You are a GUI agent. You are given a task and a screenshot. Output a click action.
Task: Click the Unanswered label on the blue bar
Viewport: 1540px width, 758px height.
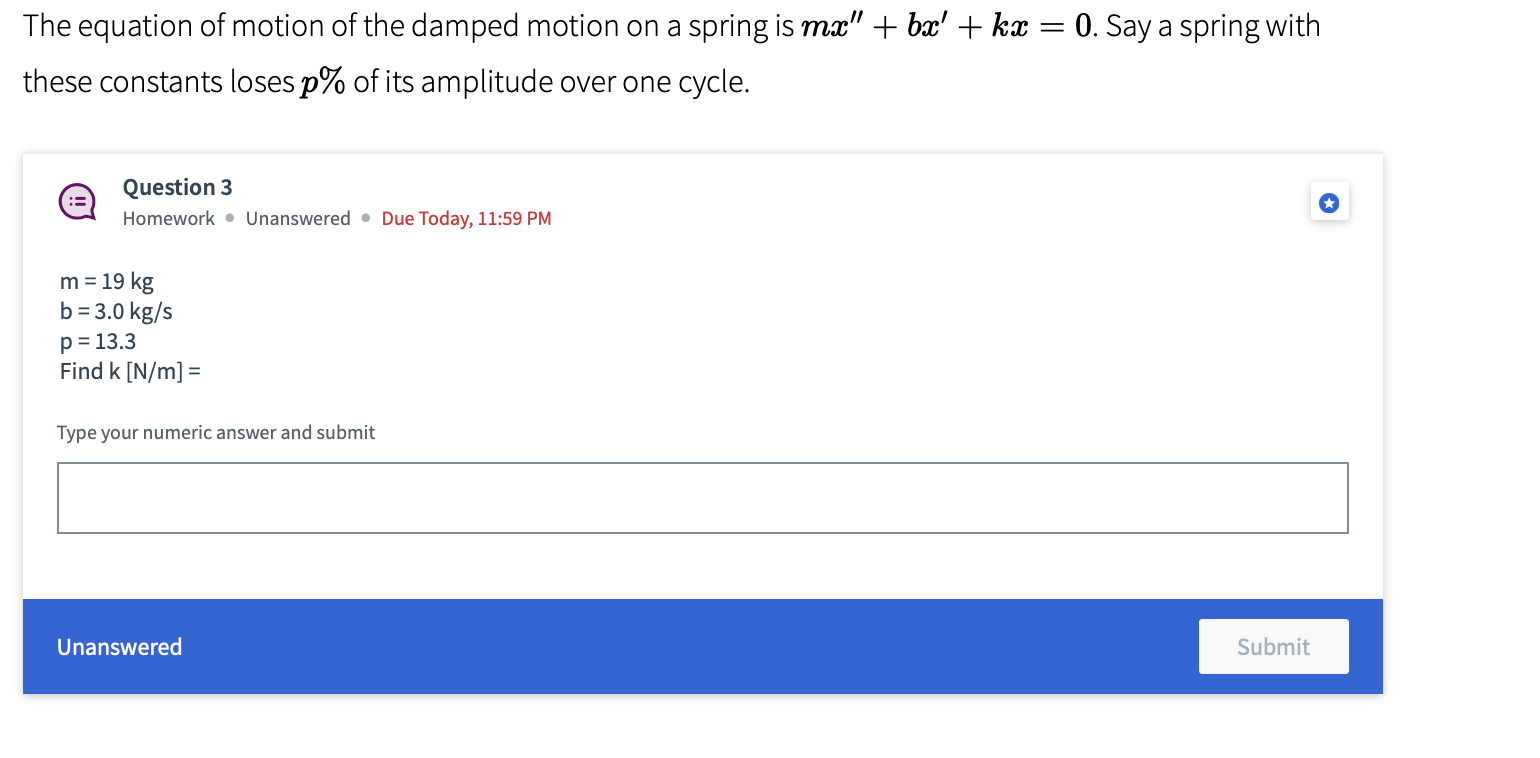[x=119, y=646]
